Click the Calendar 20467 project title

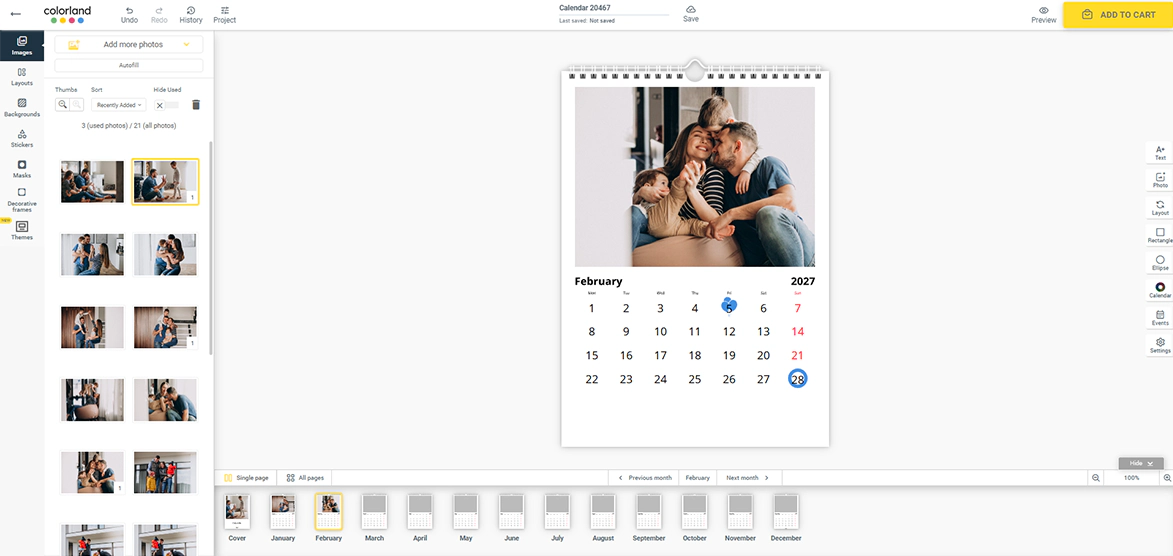click(585, 7)
